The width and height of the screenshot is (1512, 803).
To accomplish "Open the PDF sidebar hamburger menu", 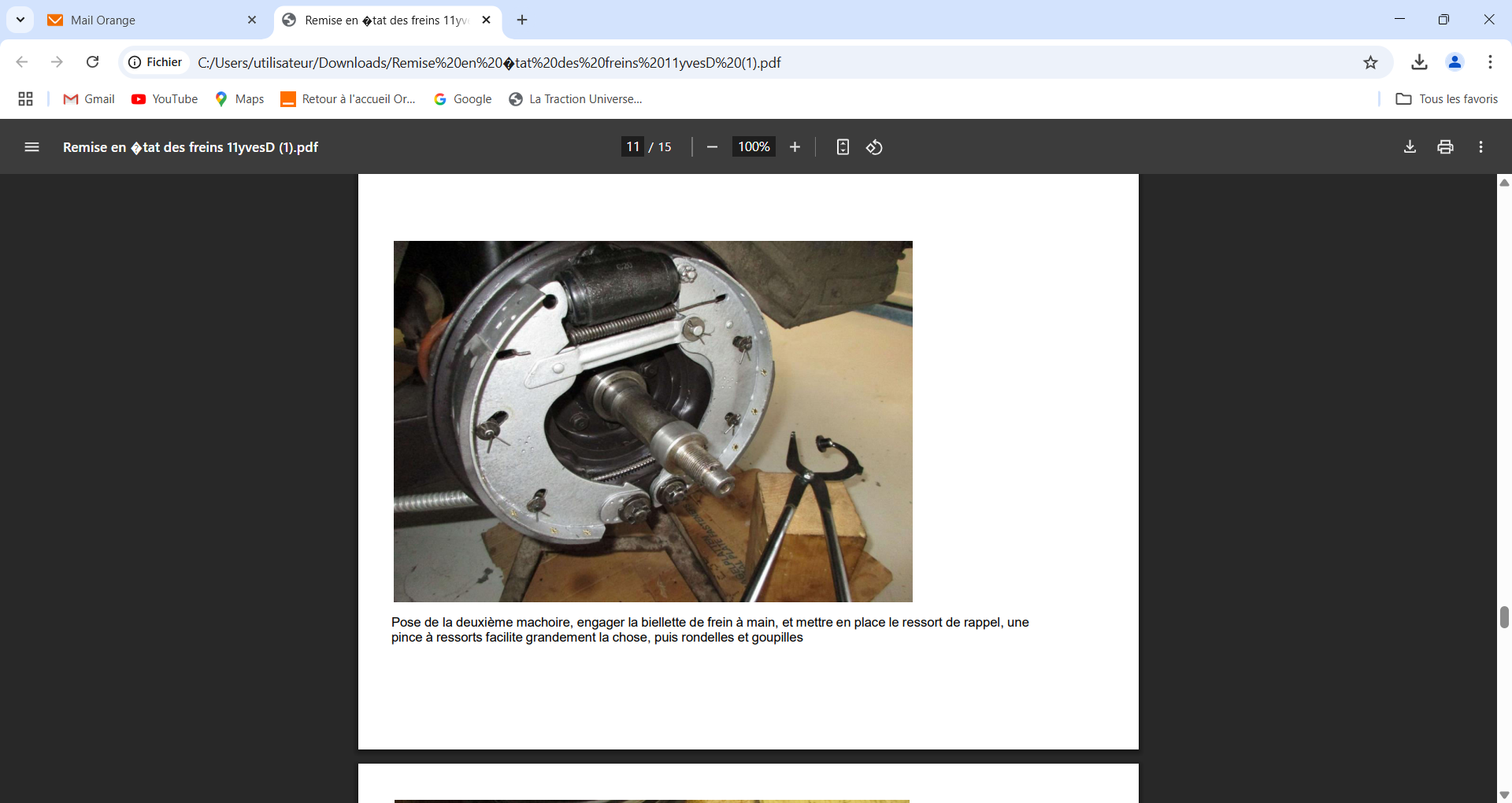I will tap(31, 147).
